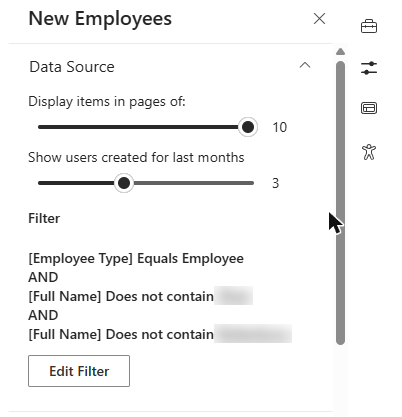Click the pages-of slider handle
Screen dimensions: 402x417
click(x=248, y=127)
